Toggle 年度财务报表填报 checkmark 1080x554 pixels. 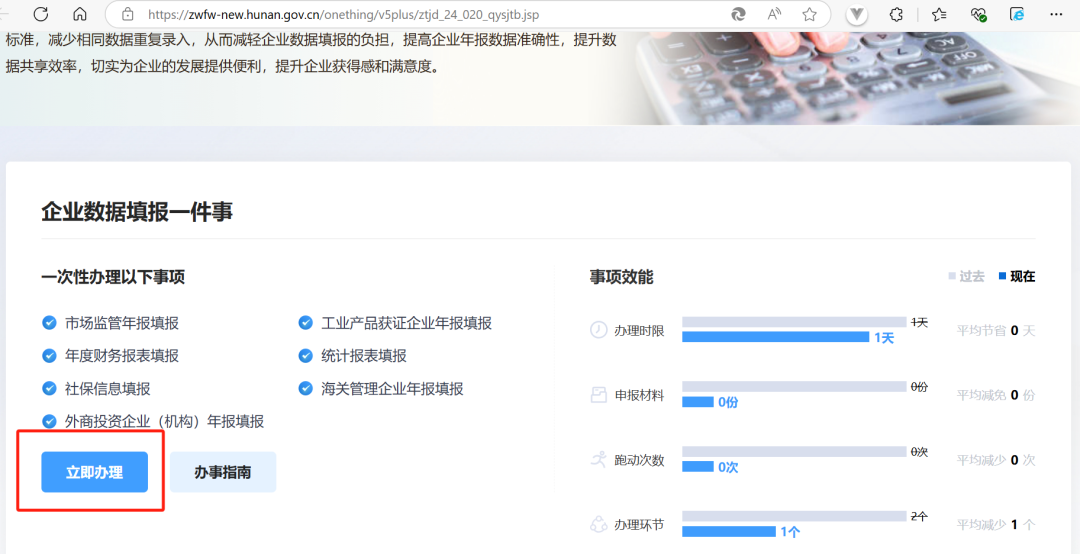pos(49,356)
